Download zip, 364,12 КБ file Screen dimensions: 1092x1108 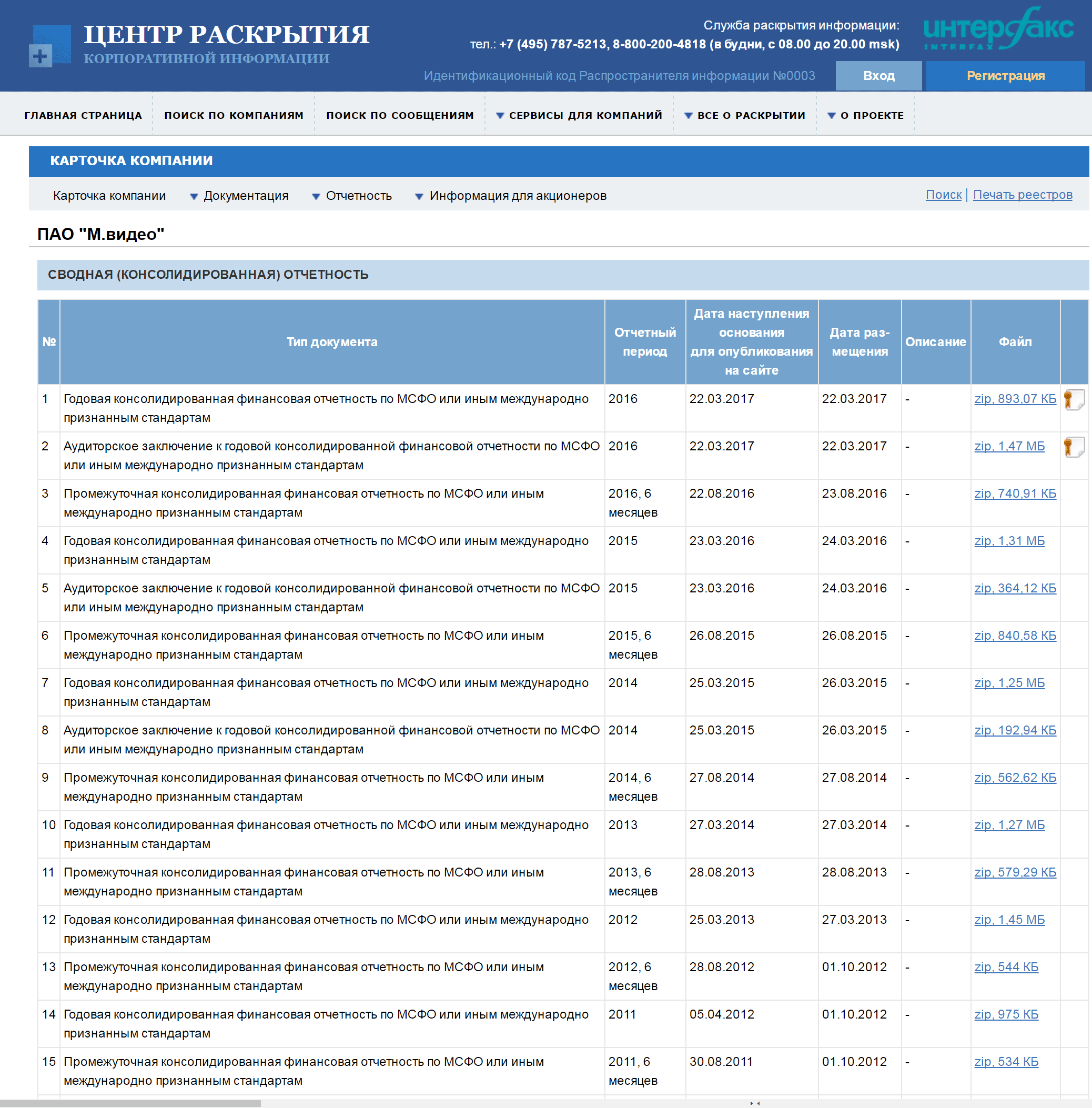[1015, 588]
